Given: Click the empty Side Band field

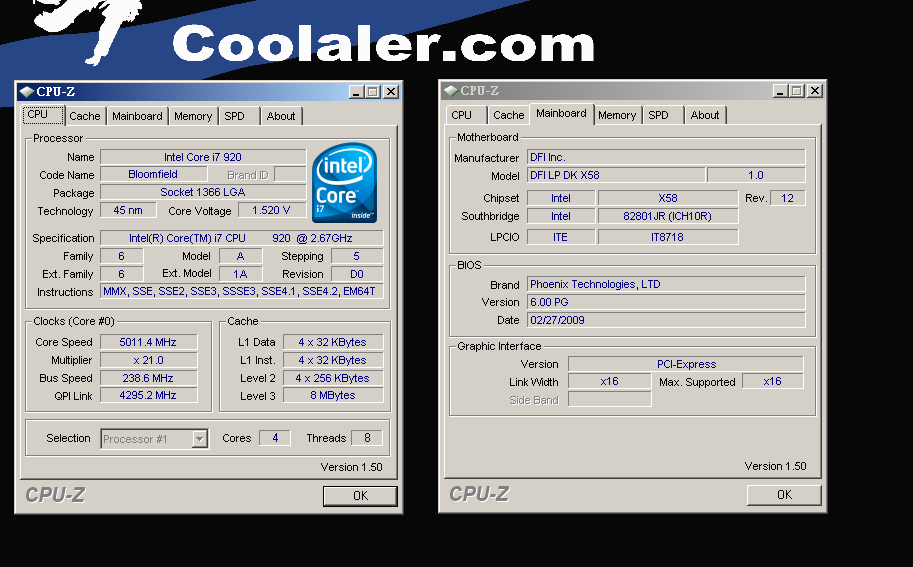Looking at the screenshot, I should [x=610, y=399].
